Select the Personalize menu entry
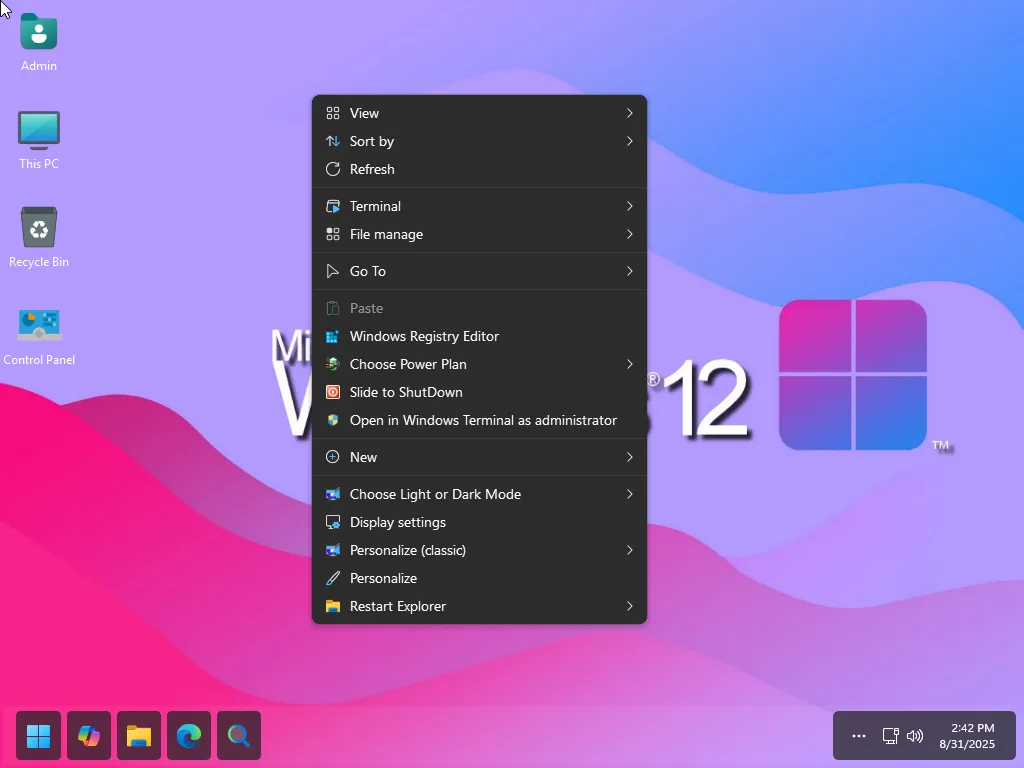The width and height of the screenshot is (1024, 768). [479, 578]
